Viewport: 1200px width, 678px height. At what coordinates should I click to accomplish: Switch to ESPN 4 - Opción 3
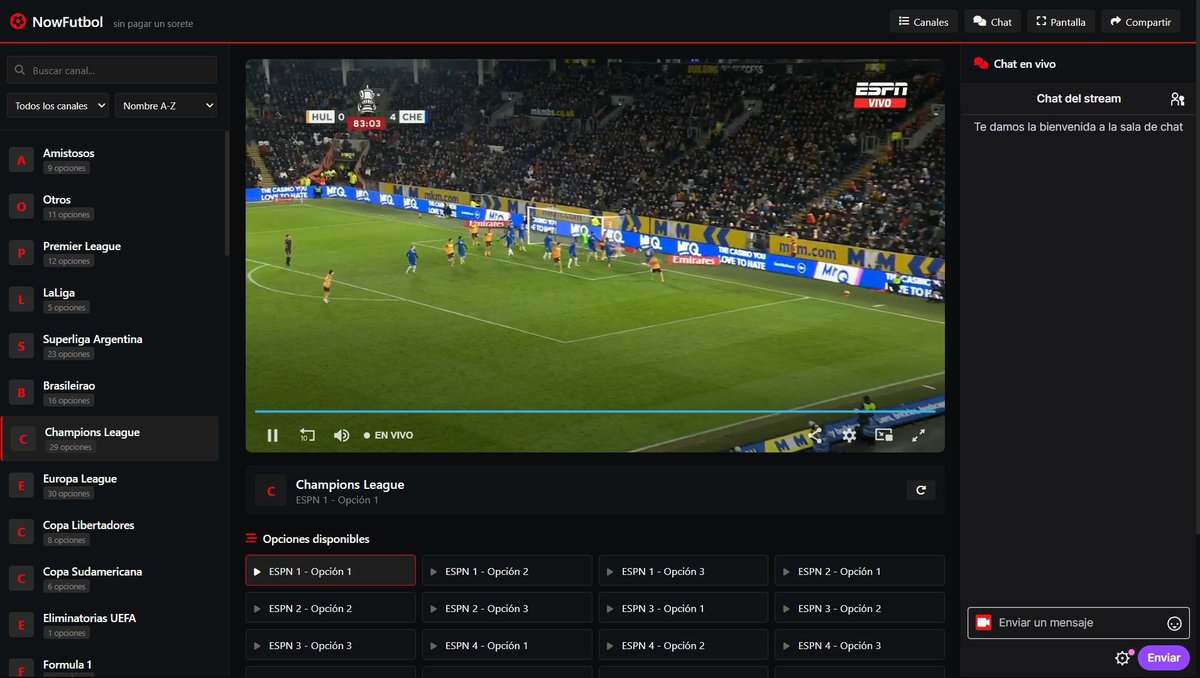click(x=860, y=645)
